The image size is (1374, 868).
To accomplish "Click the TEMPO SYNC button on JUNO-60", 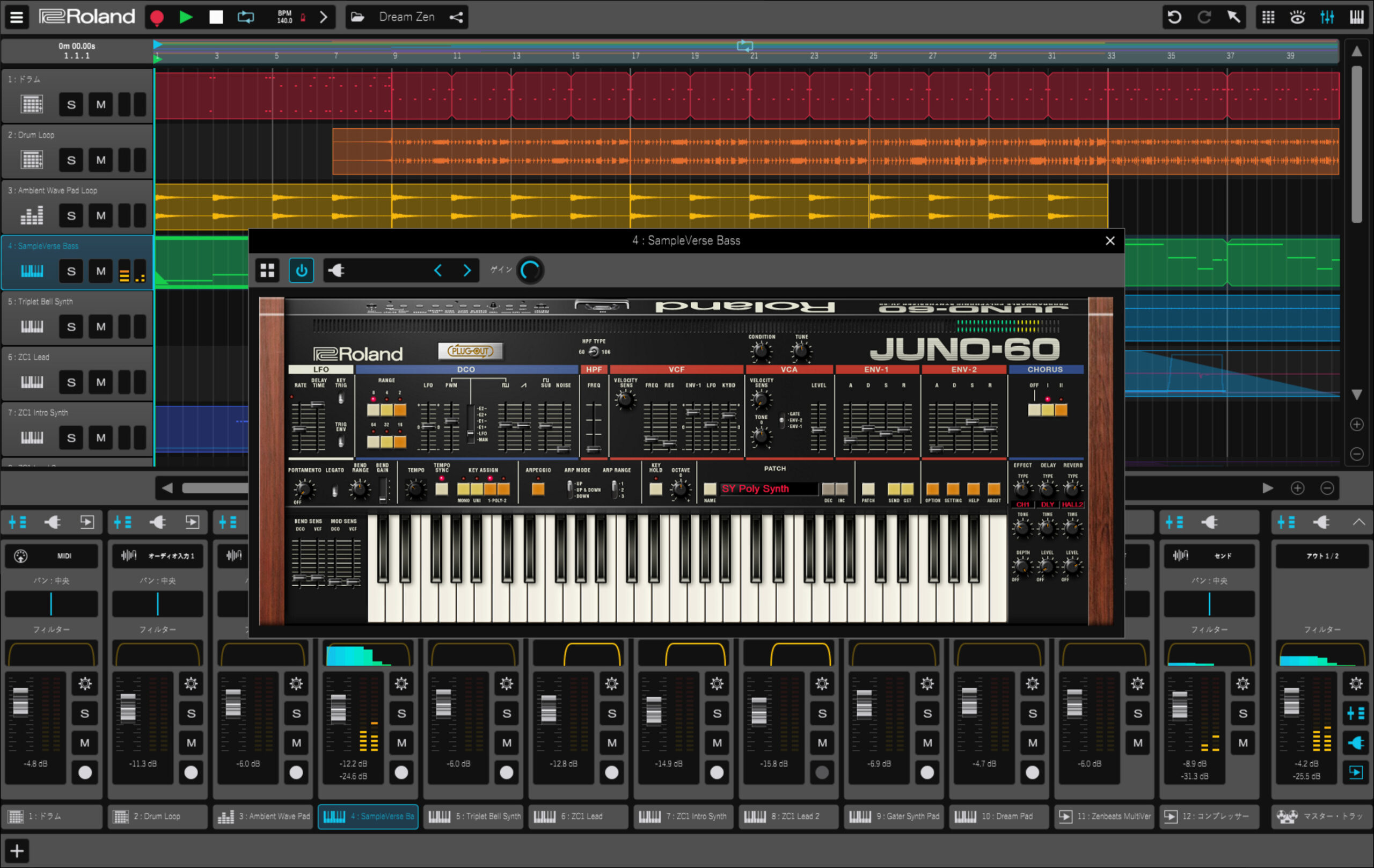I will pos(442,488).
